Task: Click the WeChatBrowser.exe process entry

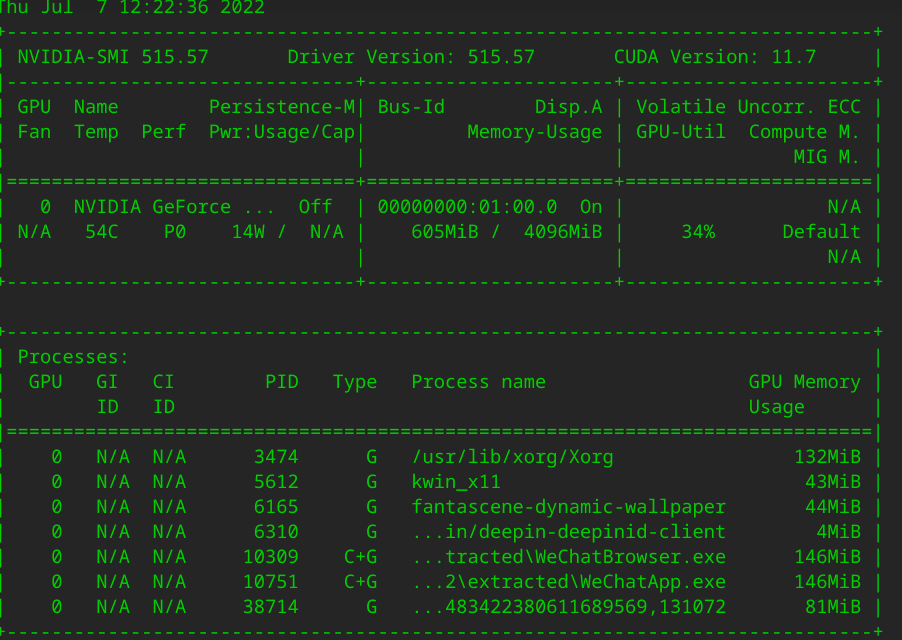Action: click(568, 557)
